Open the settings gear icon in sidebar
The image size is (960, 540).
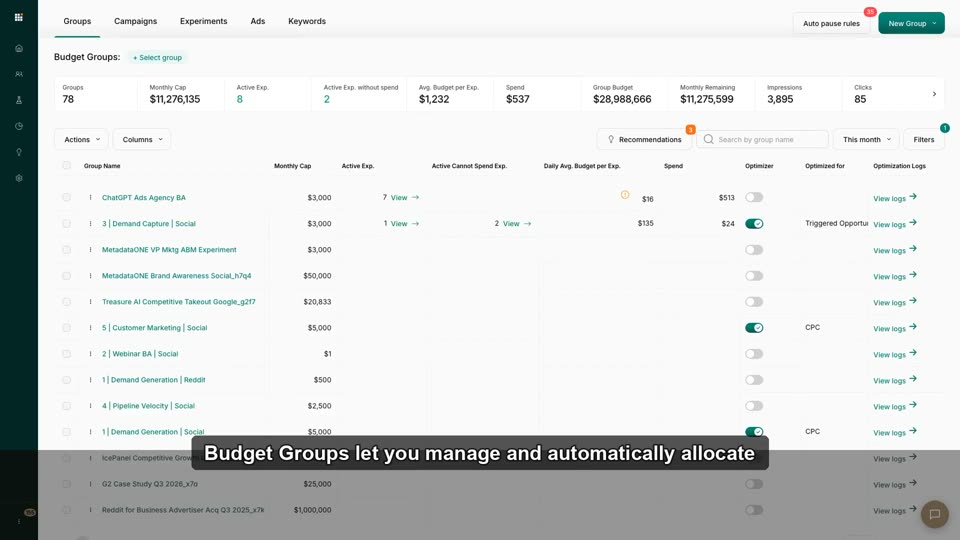click(19, 178)
